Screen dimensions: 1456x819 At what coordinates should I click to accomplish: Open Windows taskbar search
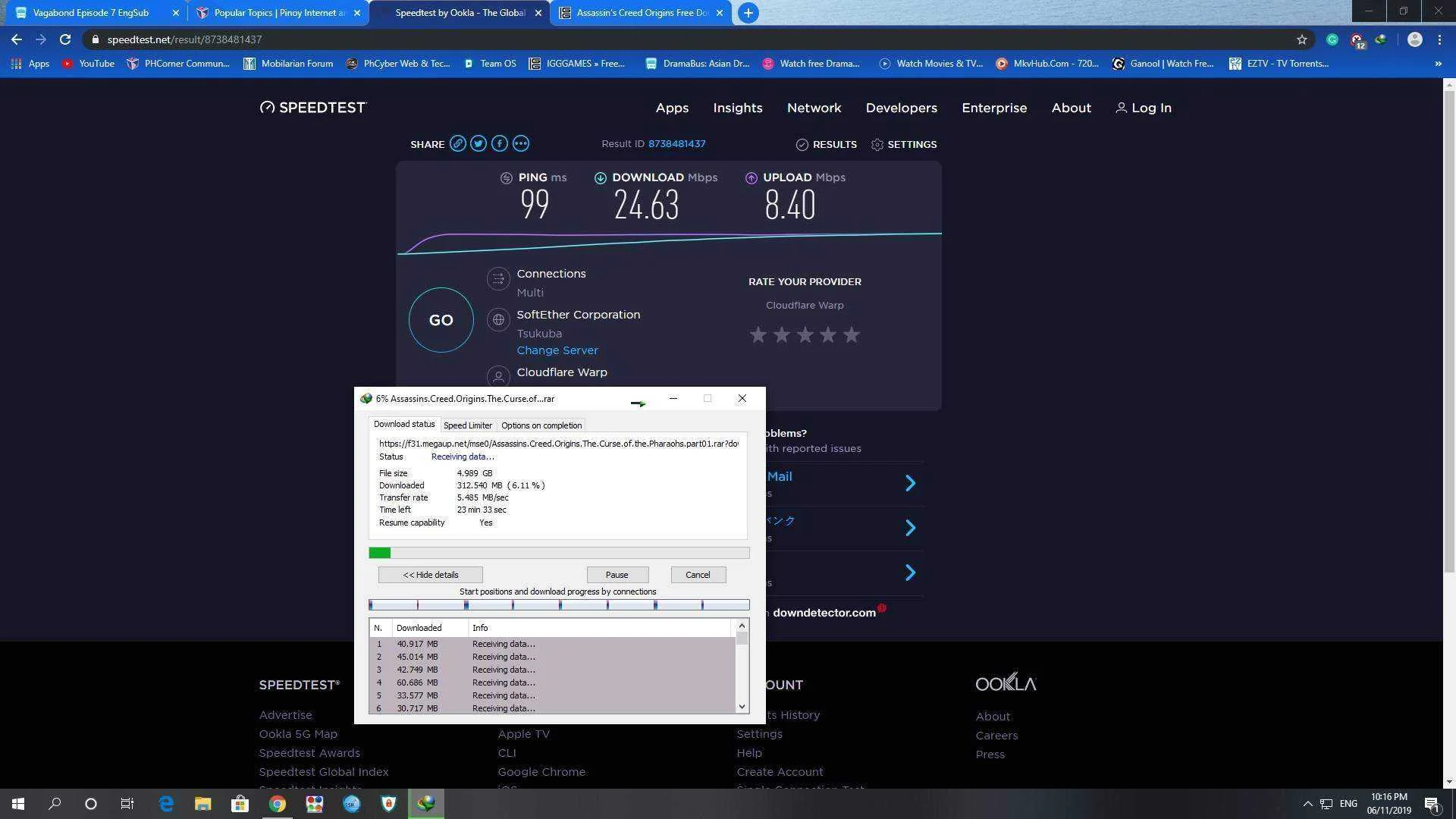pyautogui.click(x=55, y=804)
